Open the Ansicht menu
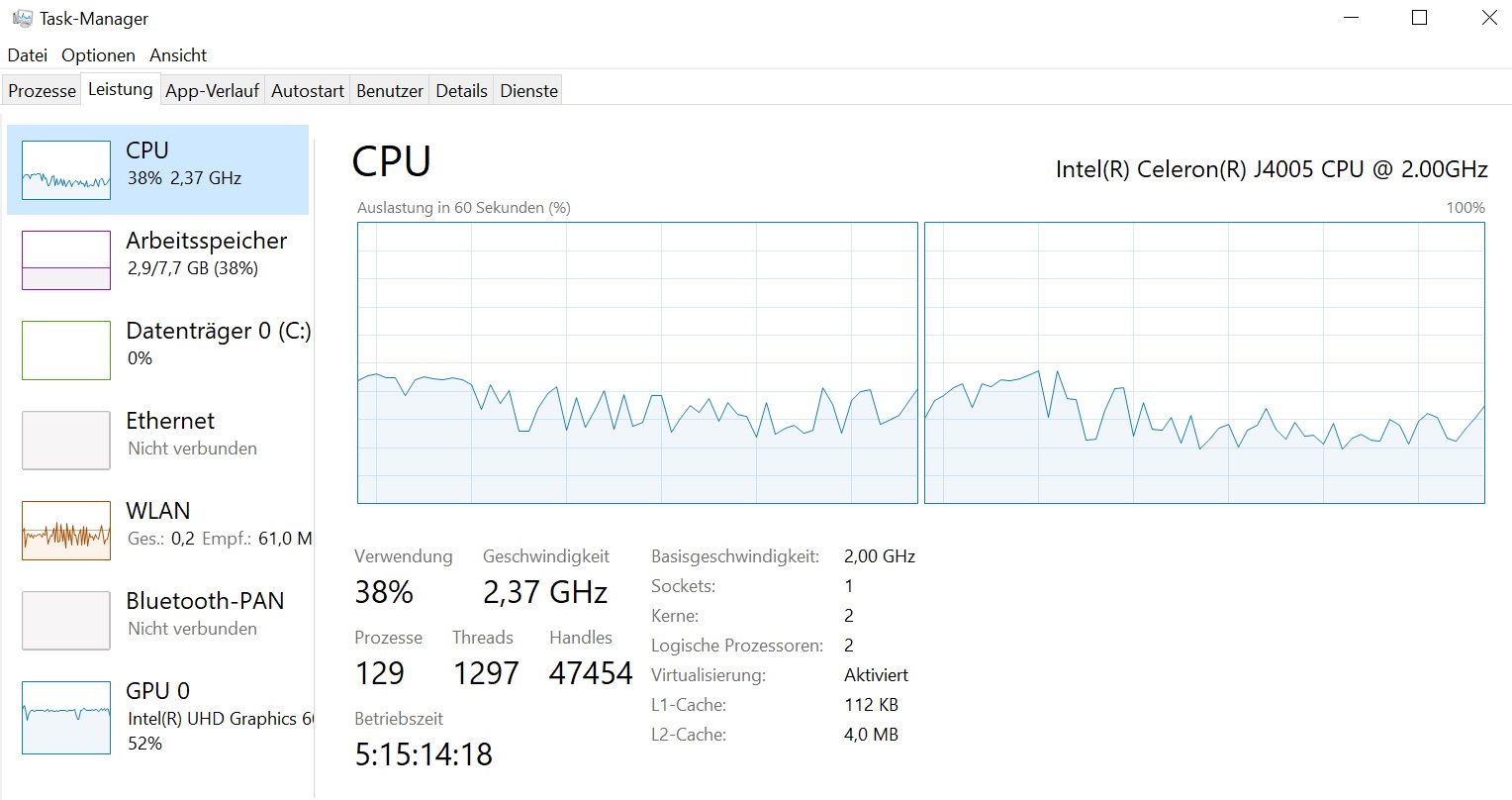 point(178,55)
